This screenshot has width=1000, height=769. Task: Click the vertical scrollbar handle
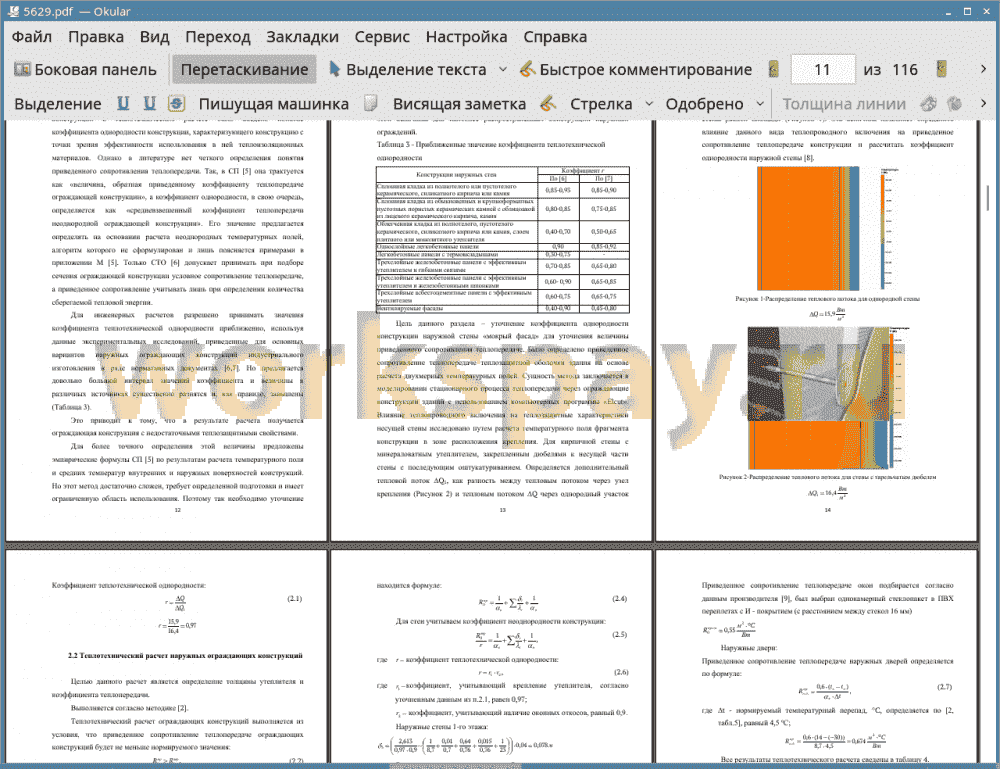point(988,196)
